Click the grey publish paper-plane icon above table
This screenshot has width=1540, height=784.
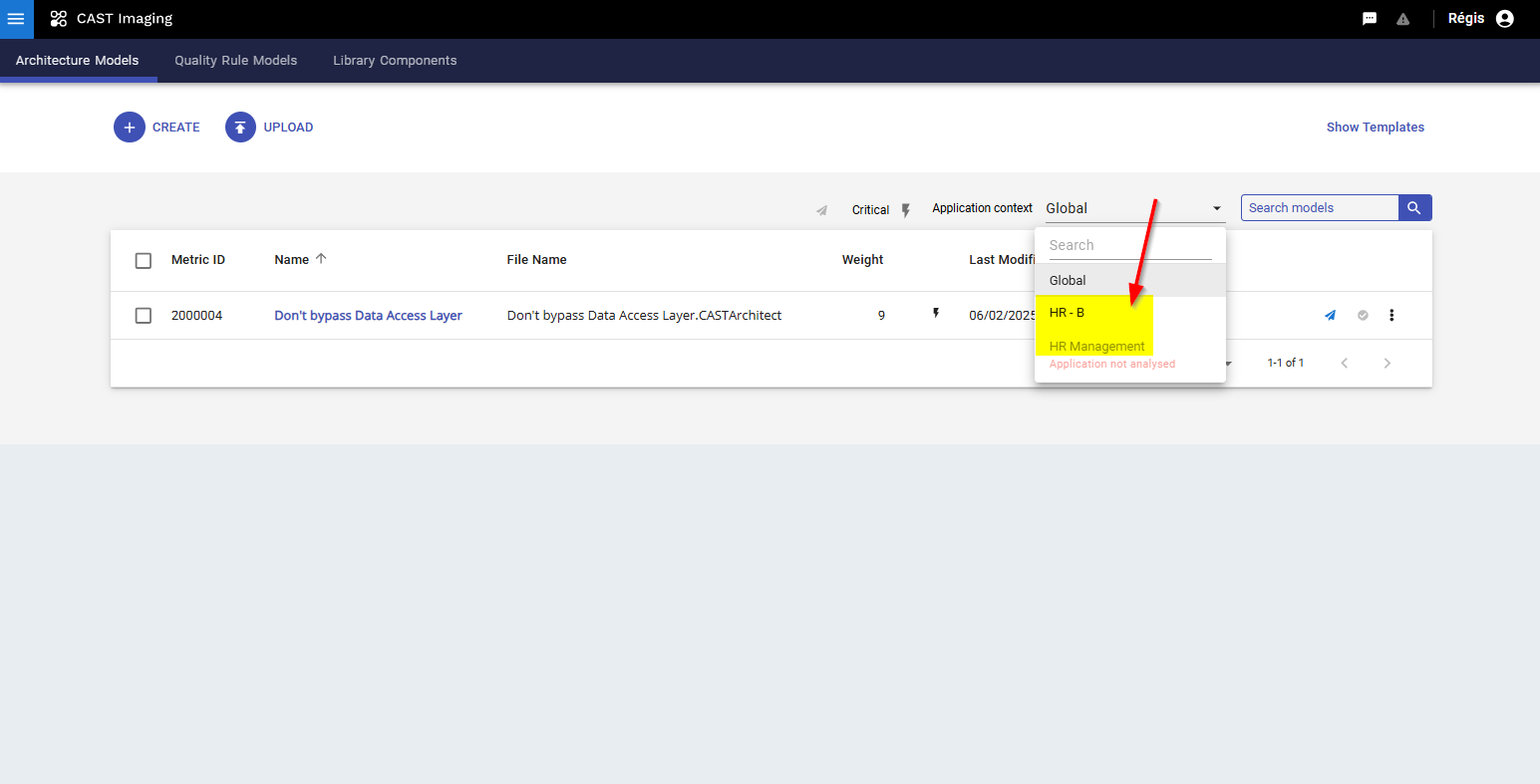822,210
